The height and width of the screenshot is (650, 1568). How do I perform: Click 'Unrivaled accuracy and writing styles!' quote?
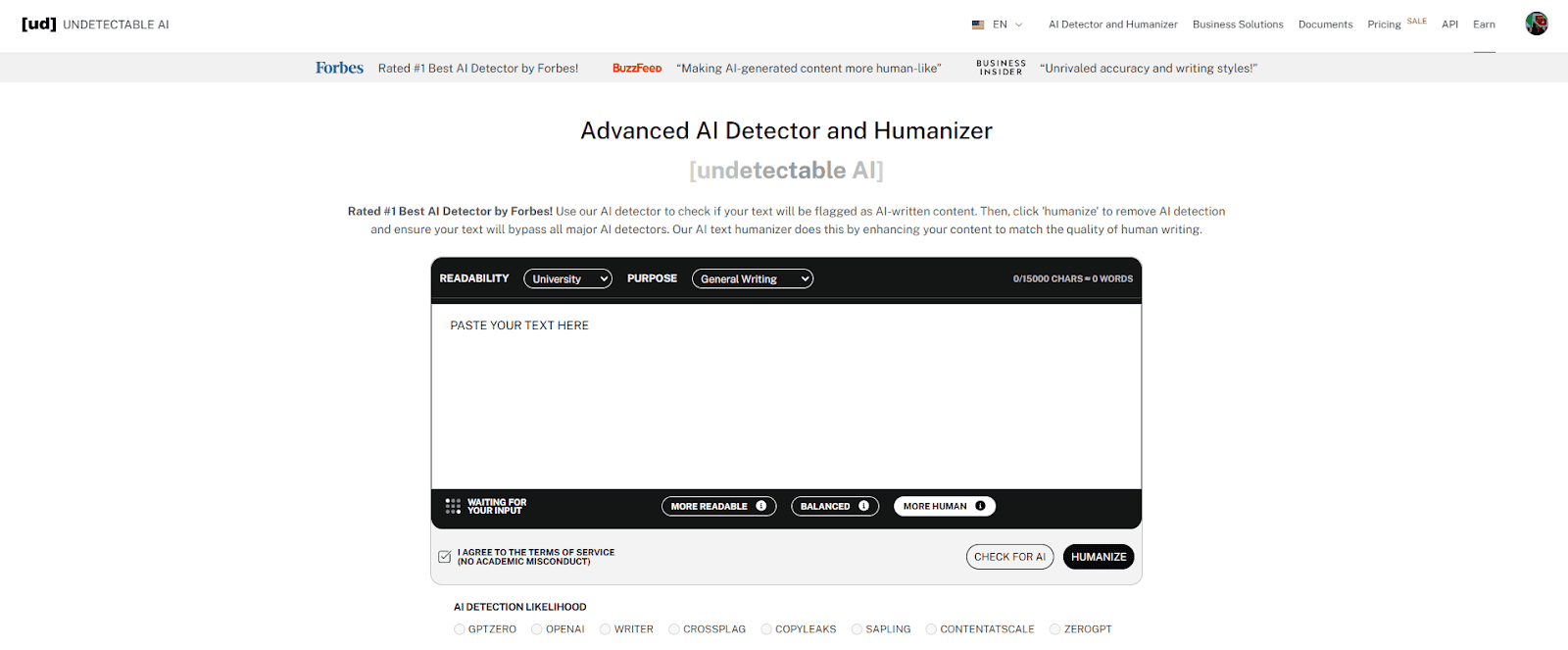click(x=1149, y=69)
